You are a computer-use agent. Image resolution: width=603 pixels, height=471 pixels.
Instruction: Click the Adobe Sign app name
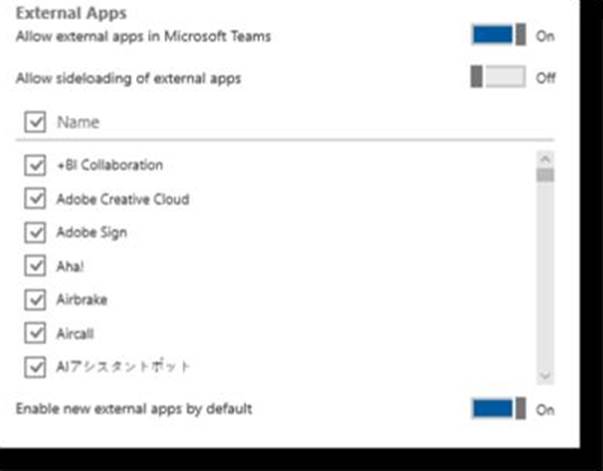pos(92,232)
